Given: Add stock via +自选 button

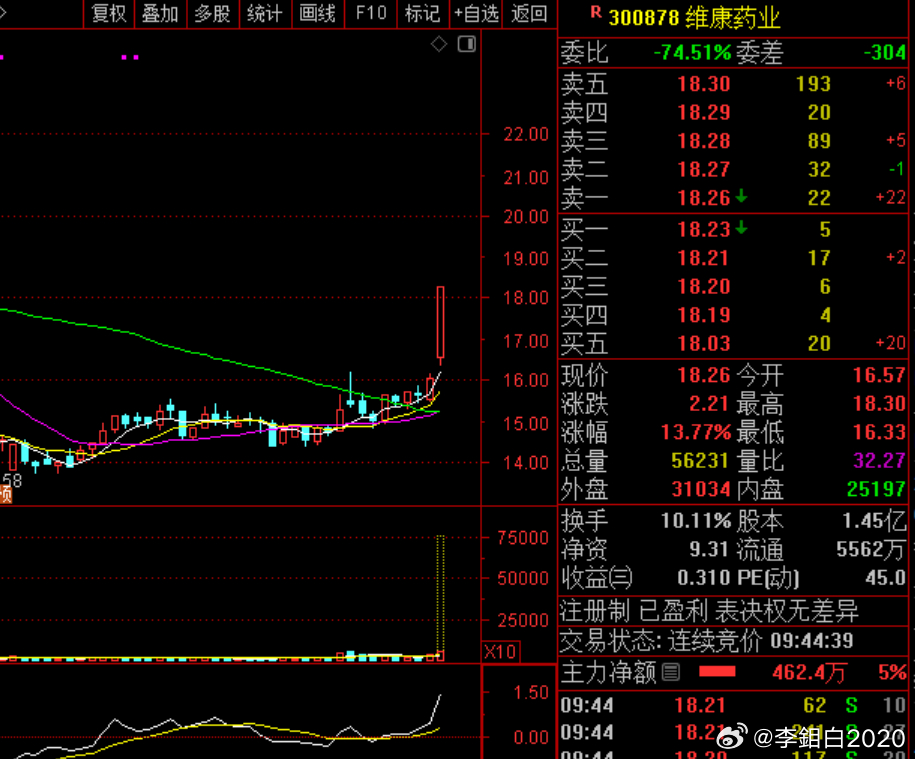Looking at the screenshot, I should (x=477, y=13).
